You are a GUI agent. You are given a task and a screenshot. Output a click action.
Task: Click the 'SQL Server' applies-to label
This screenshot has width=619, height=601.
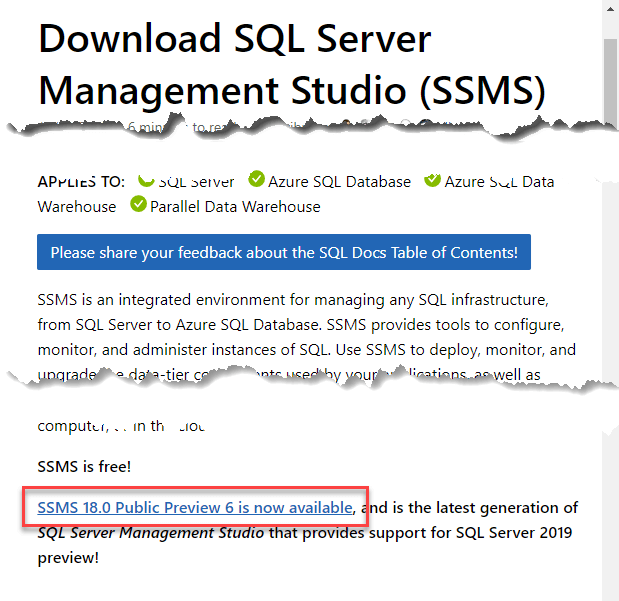197,182
